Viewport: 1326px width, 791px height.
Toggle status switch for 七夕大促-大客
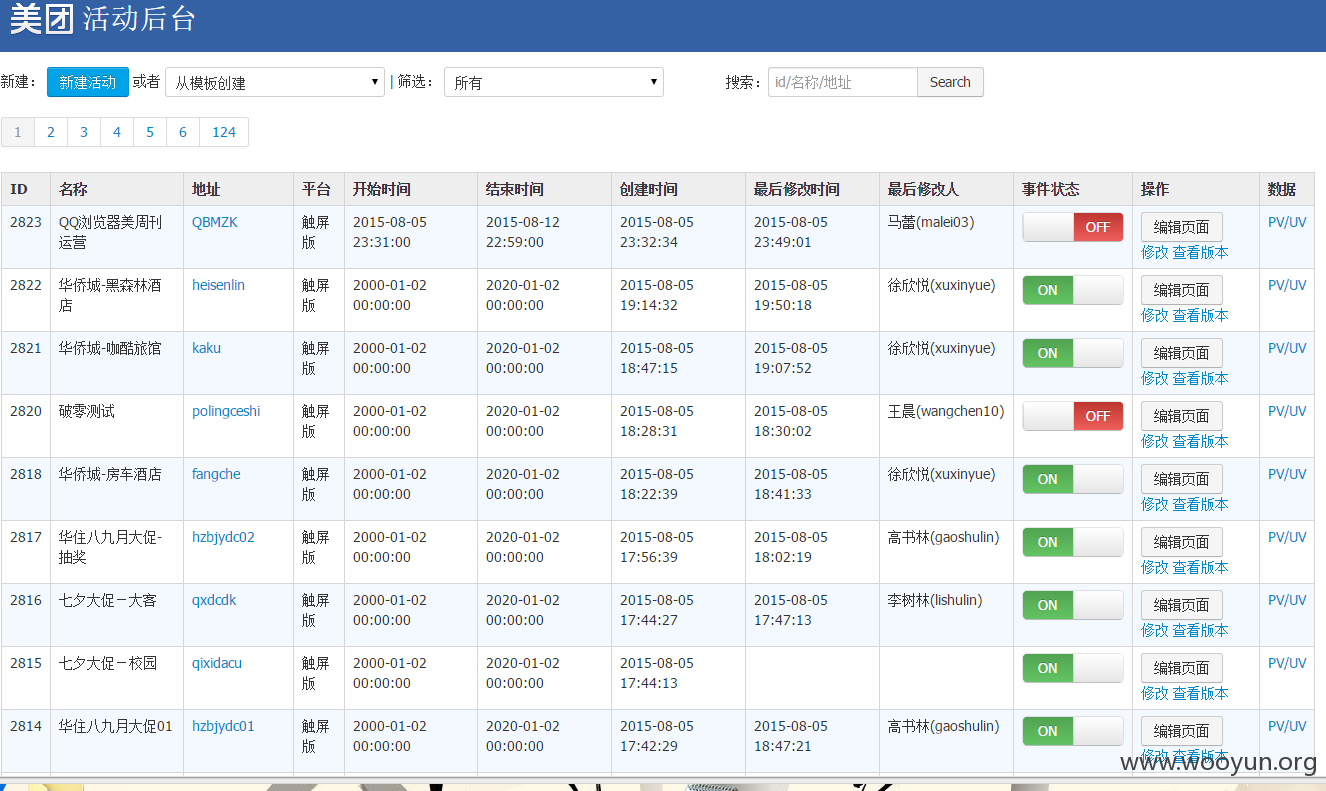1072,605
